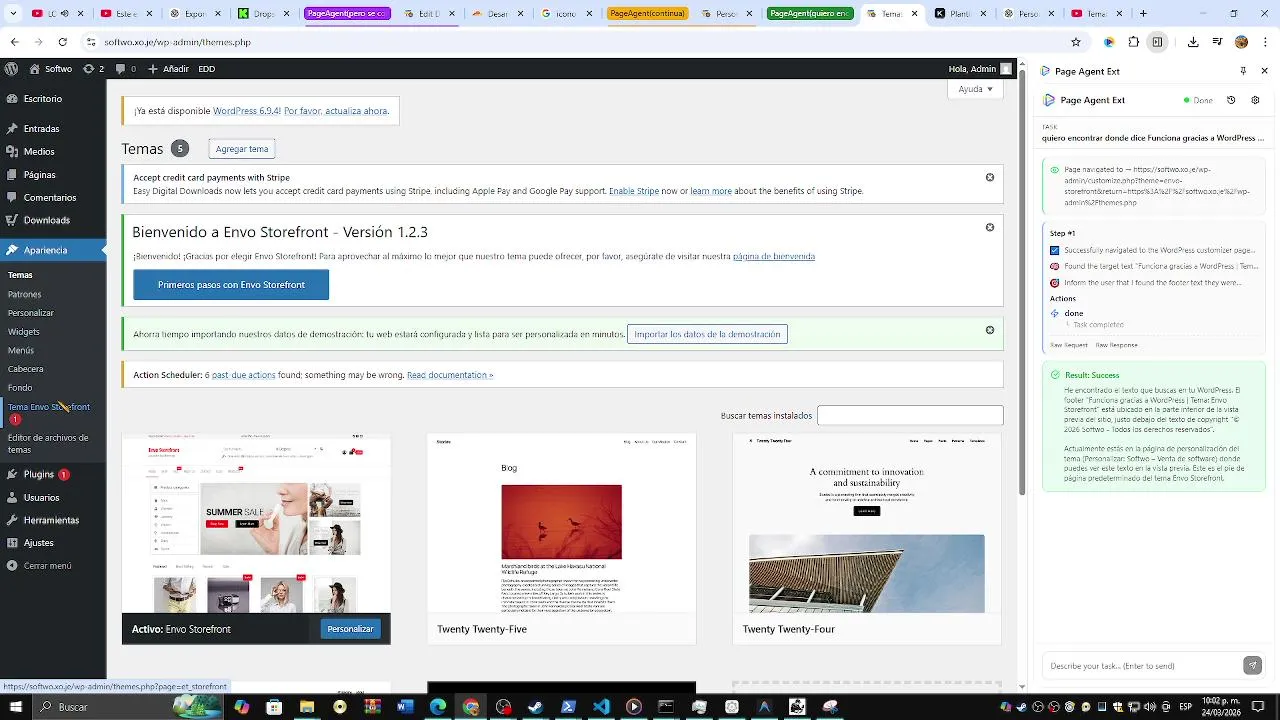Open Downloads in the sidebar
This screenshot has width=1280, height=720.
tap(46, 220)
